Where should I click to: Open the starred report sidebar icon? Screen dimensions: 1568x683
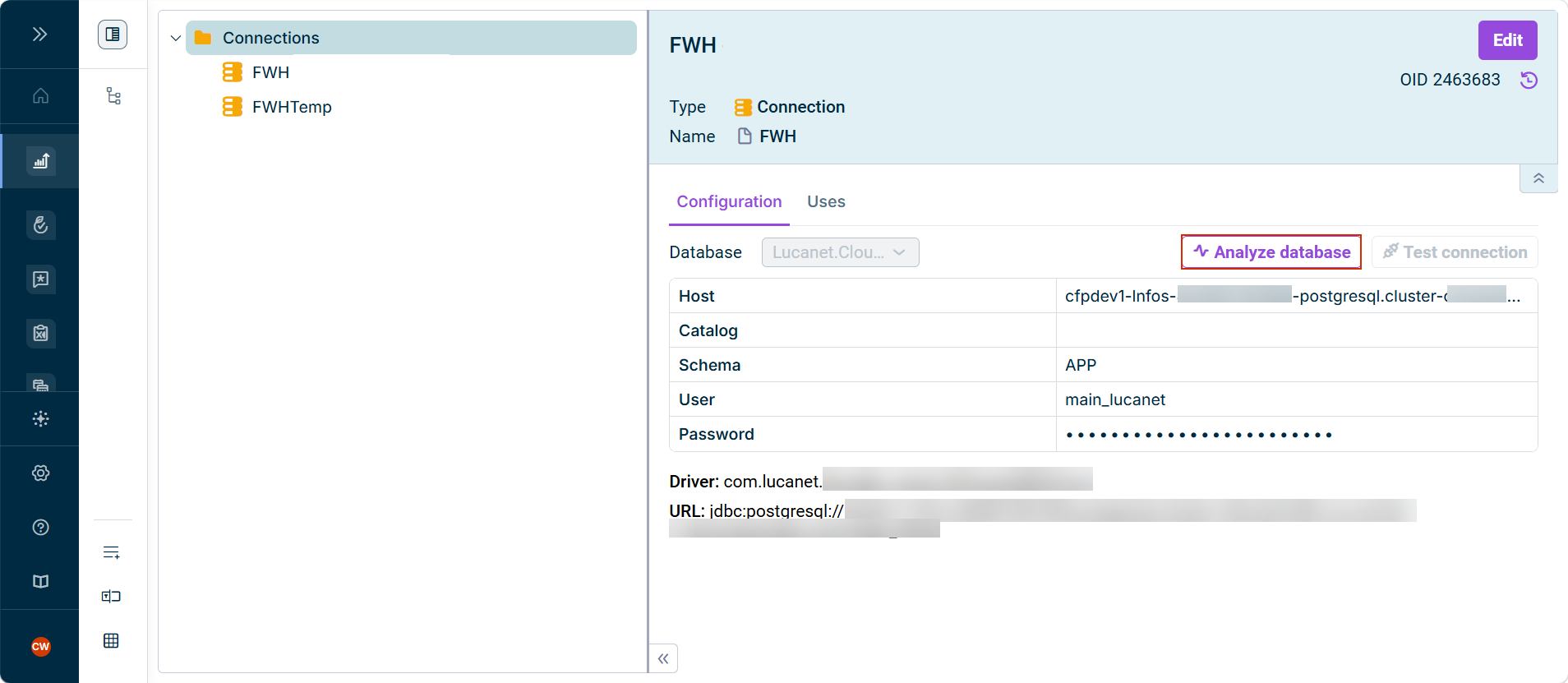(x=40, y=279)
